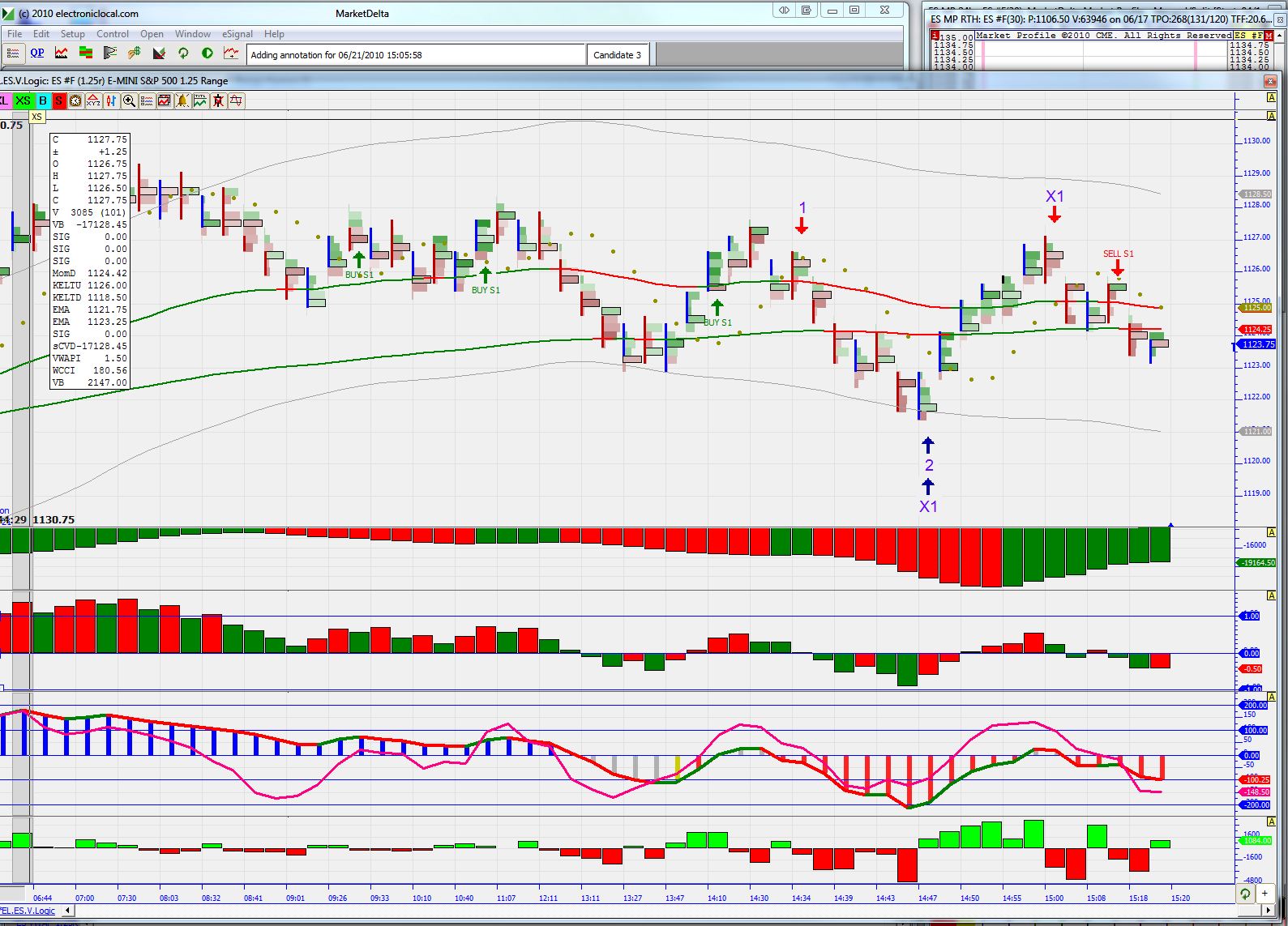Click the page export icon in title bar
Image resolution: width=1288 pixels, height=926 pixels.
(x=807, y=10)
